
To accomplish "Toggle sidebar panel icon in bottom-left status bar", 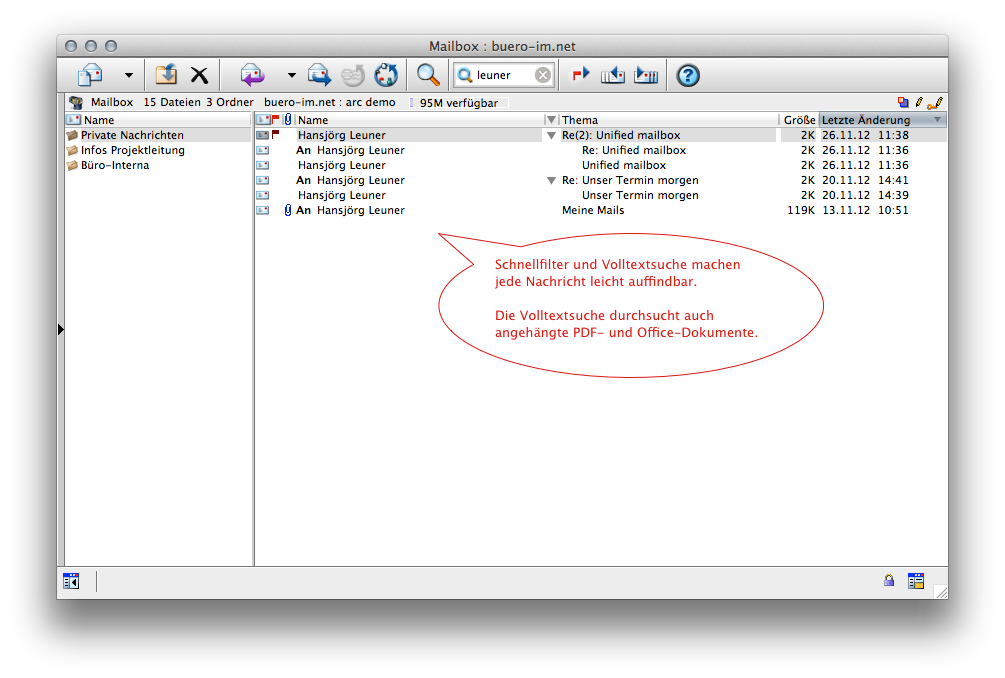I will [x=71, y=580].
